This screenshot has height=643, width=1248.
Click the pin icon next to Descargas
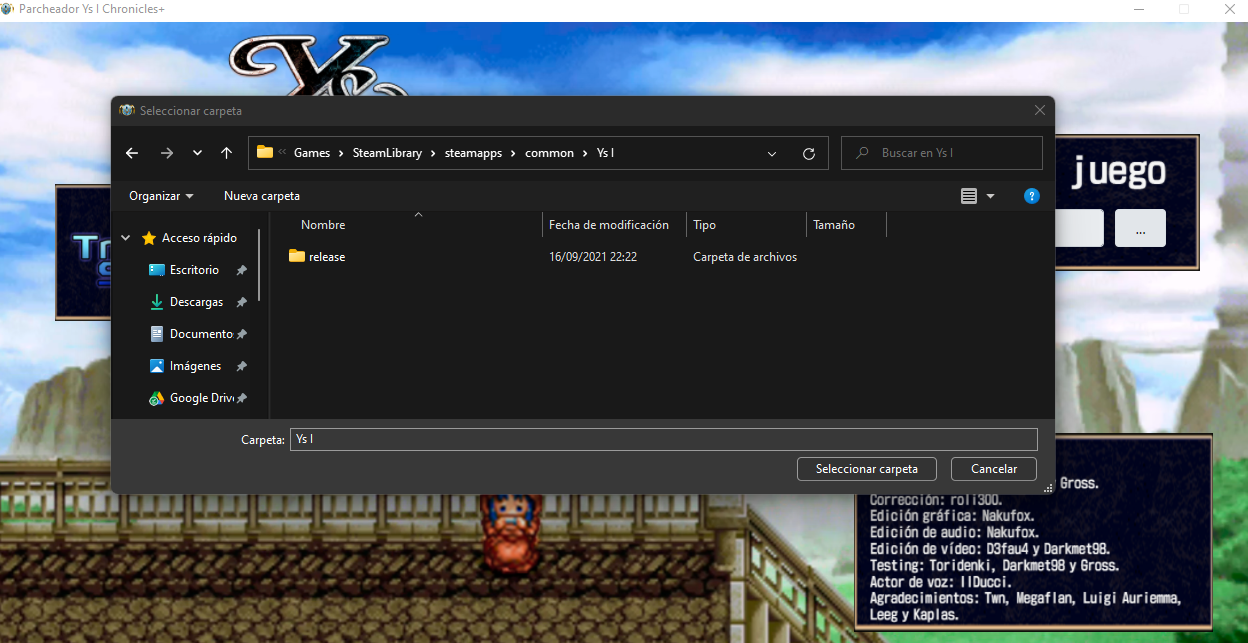[x=241, y=302]
